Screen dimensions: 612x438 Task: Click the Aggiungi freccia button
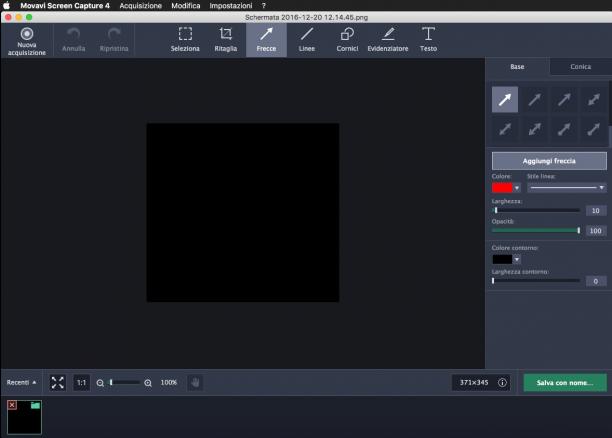549,161
